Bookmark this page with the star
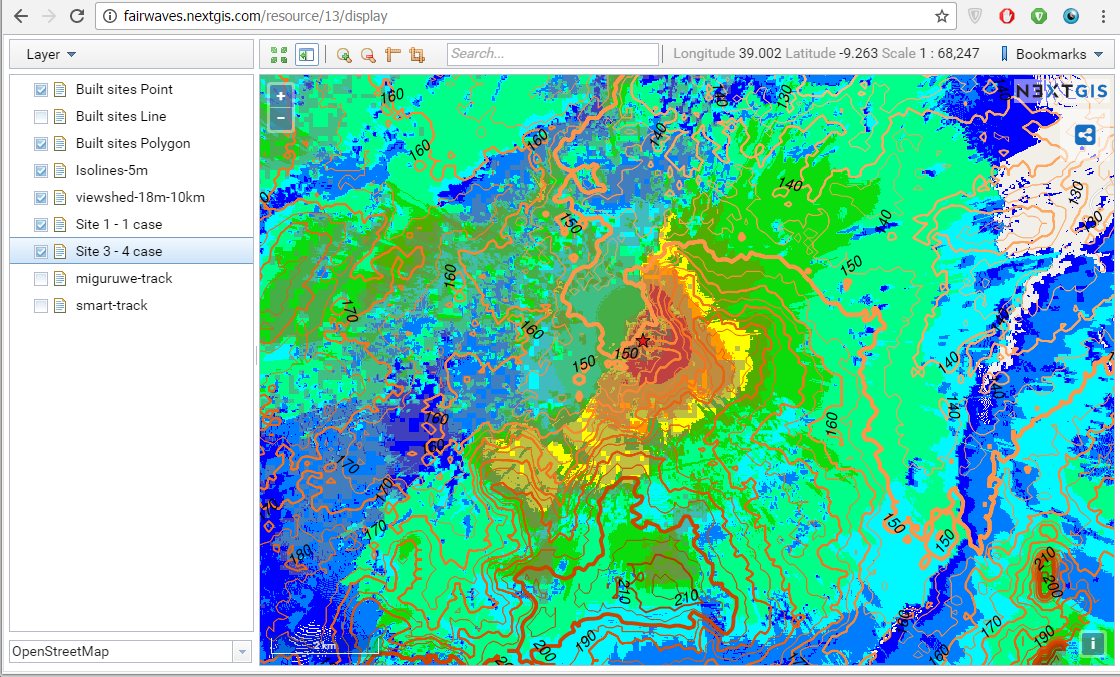 941,16
